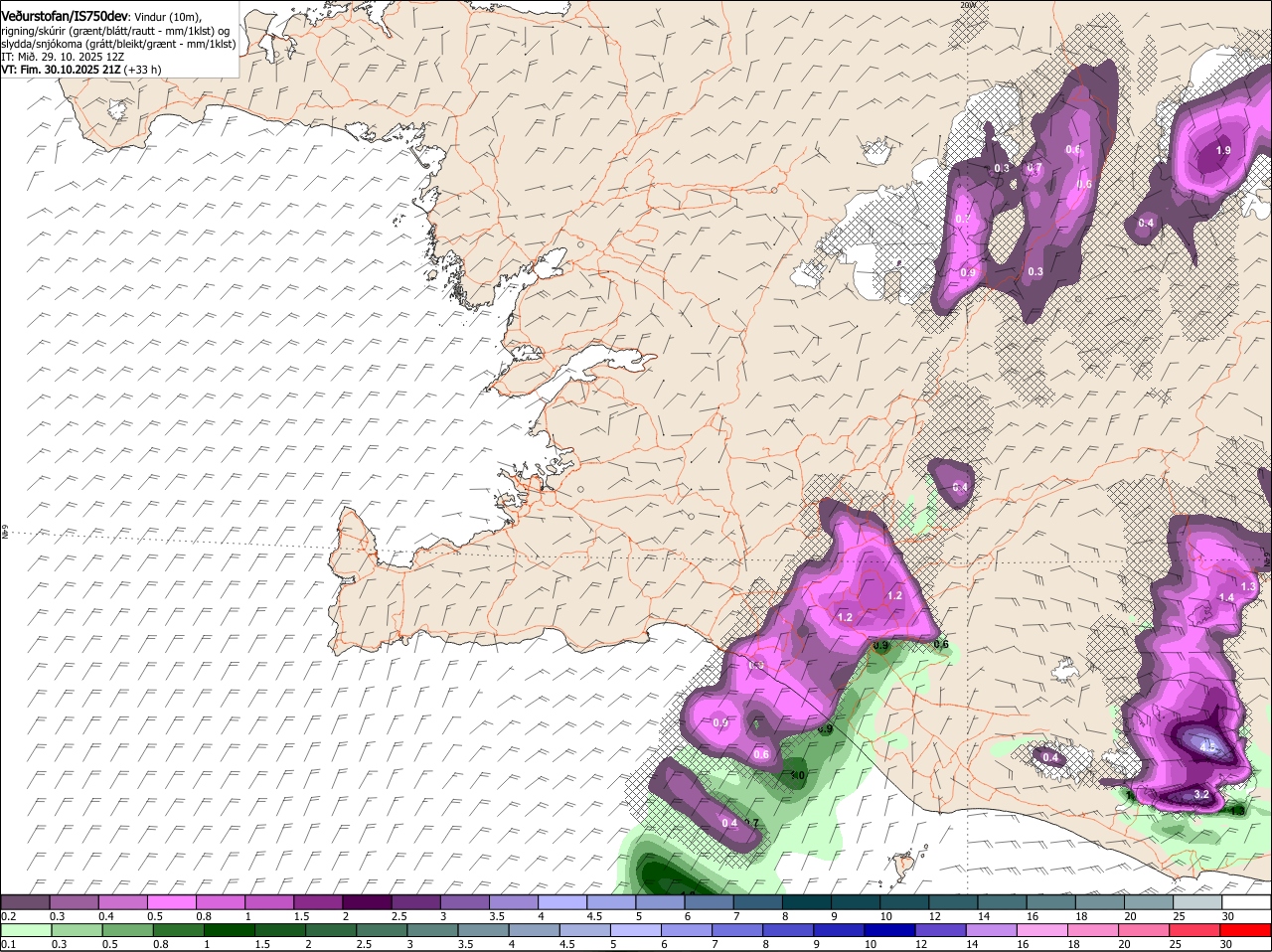
Task: Click the 1.0 value on the green rain area
Action: pyautogui.click(x=797, y=775)
